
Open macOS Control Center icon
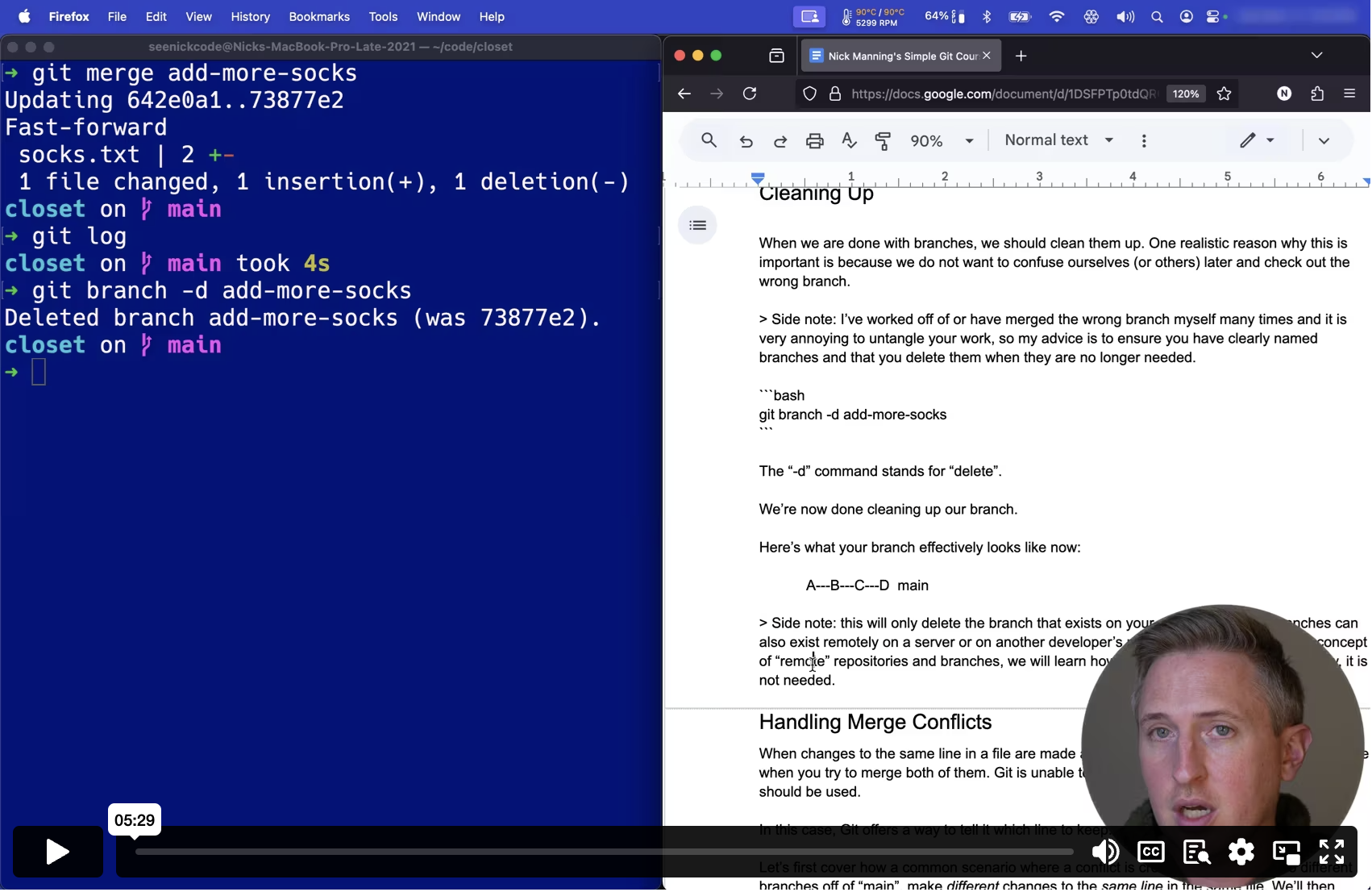[x=1214, y=16]
